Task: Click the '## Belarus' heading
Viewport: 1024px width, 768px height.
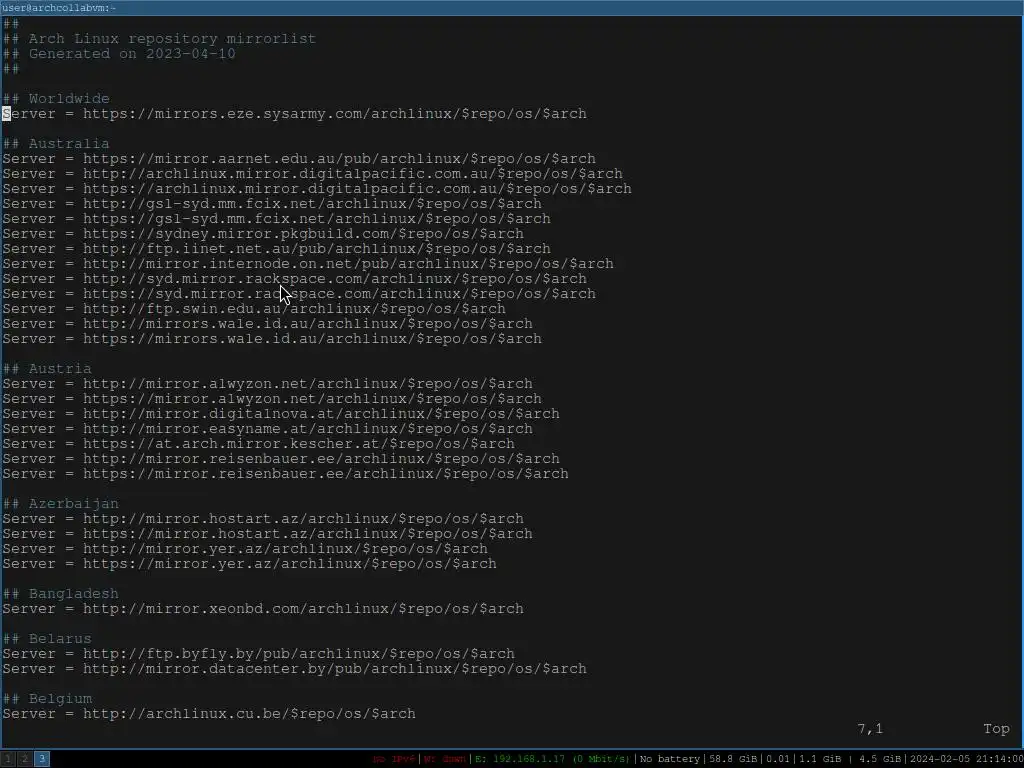Action: coord(47,639)
